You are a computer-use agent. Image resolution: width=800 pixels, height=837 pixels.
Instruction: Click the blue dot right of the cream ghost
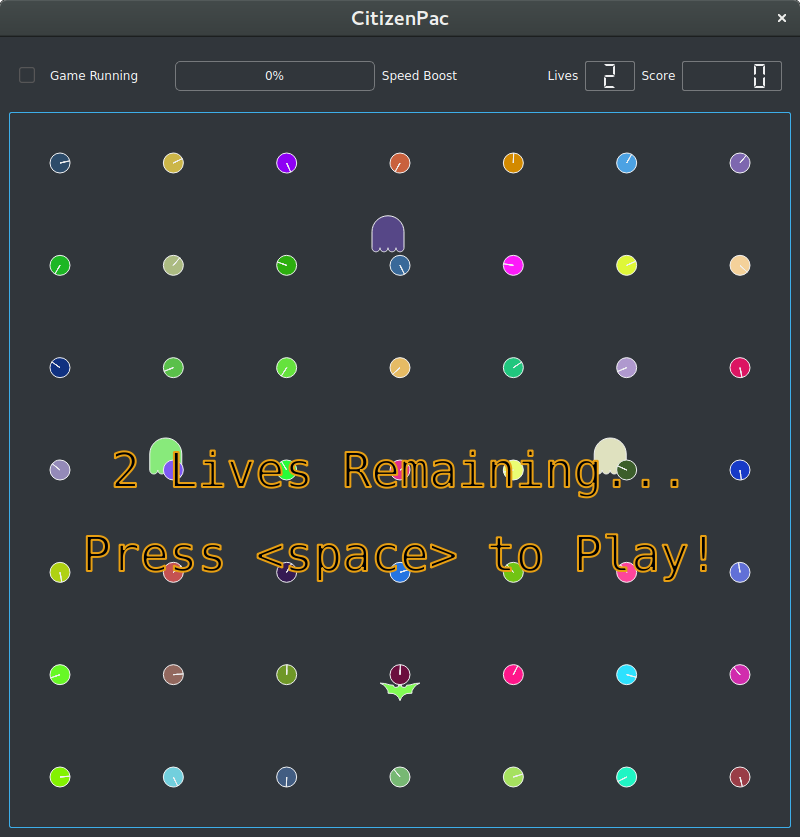point(740,470)
